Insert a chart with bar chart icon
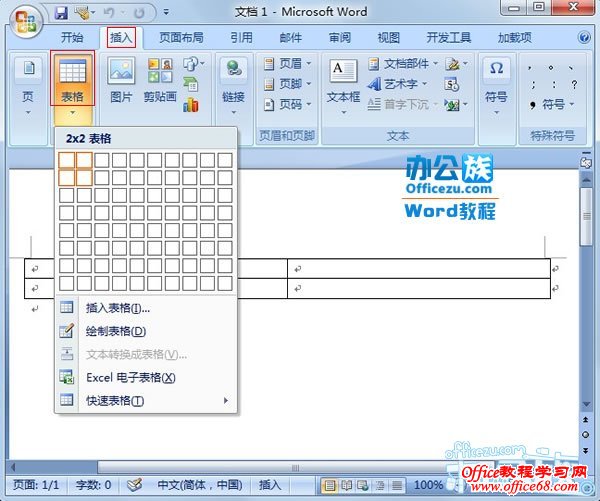 coord(191,104)
